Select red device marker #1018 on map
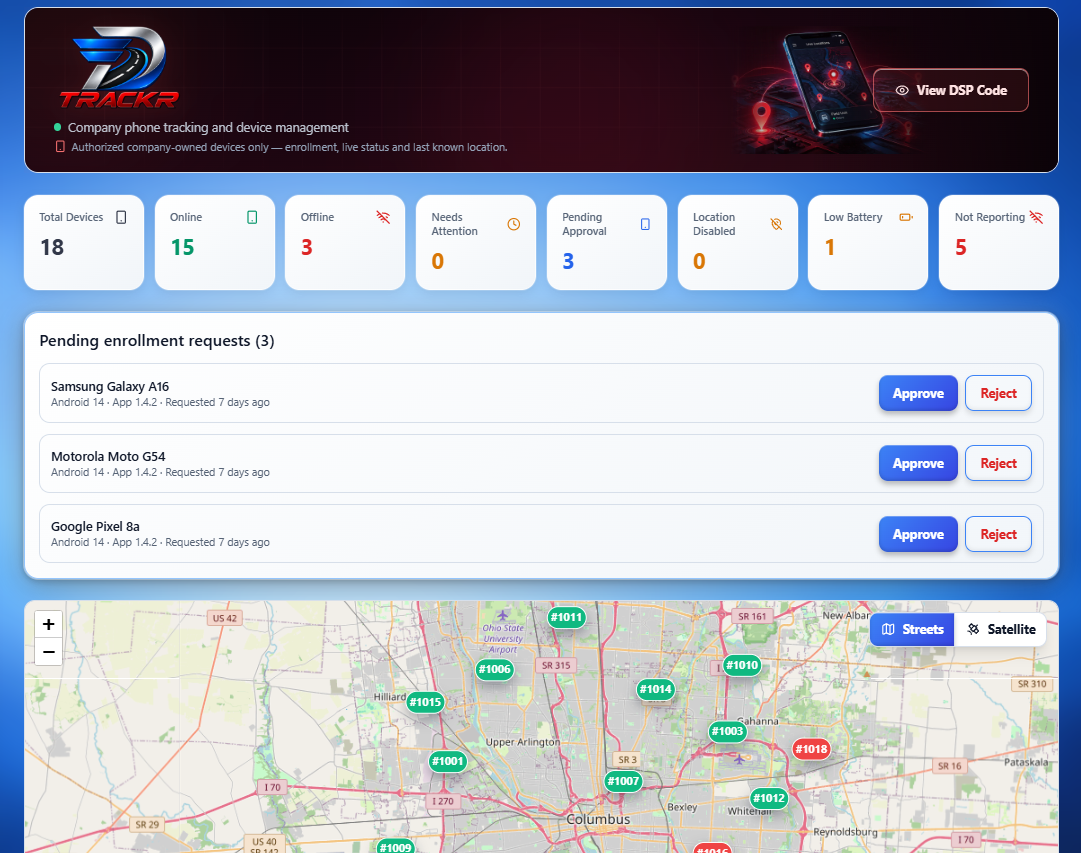1081x853 pixels. pyautogui.click(x=811, y=749)
